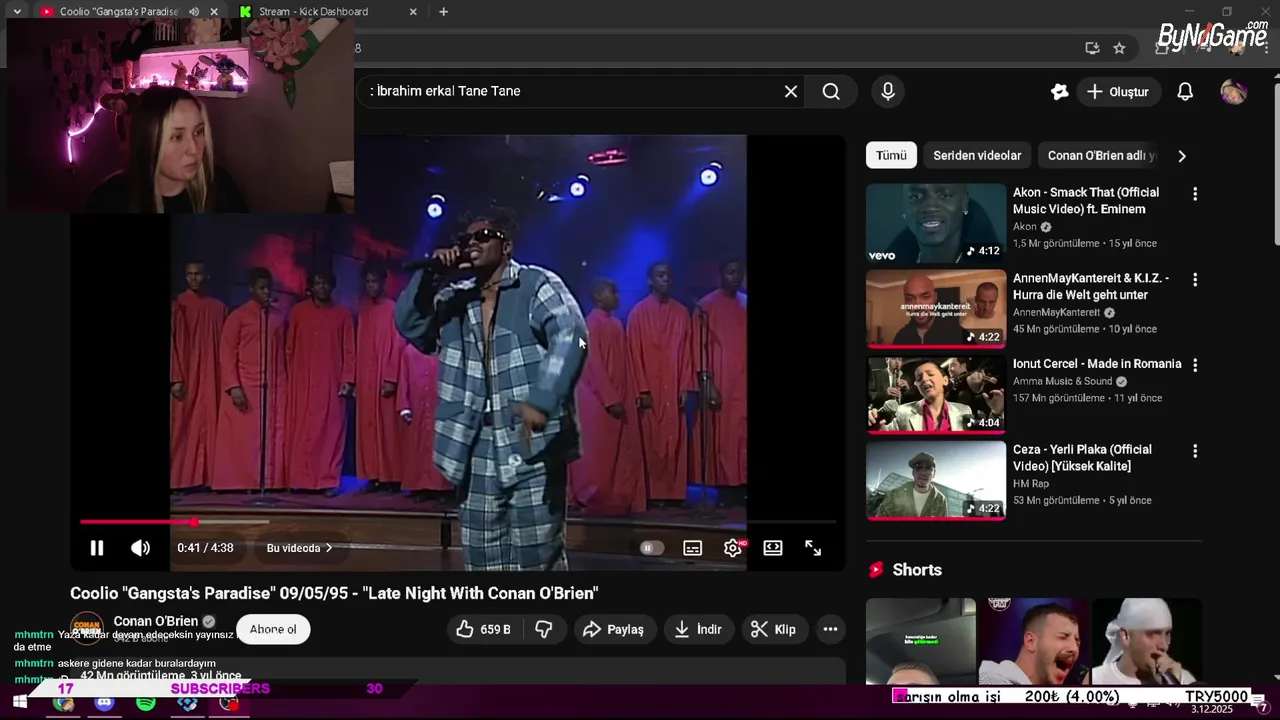This screenshot has height=720, width=1280.
Task: Click the search magnifier button
Action: point(831,91)
